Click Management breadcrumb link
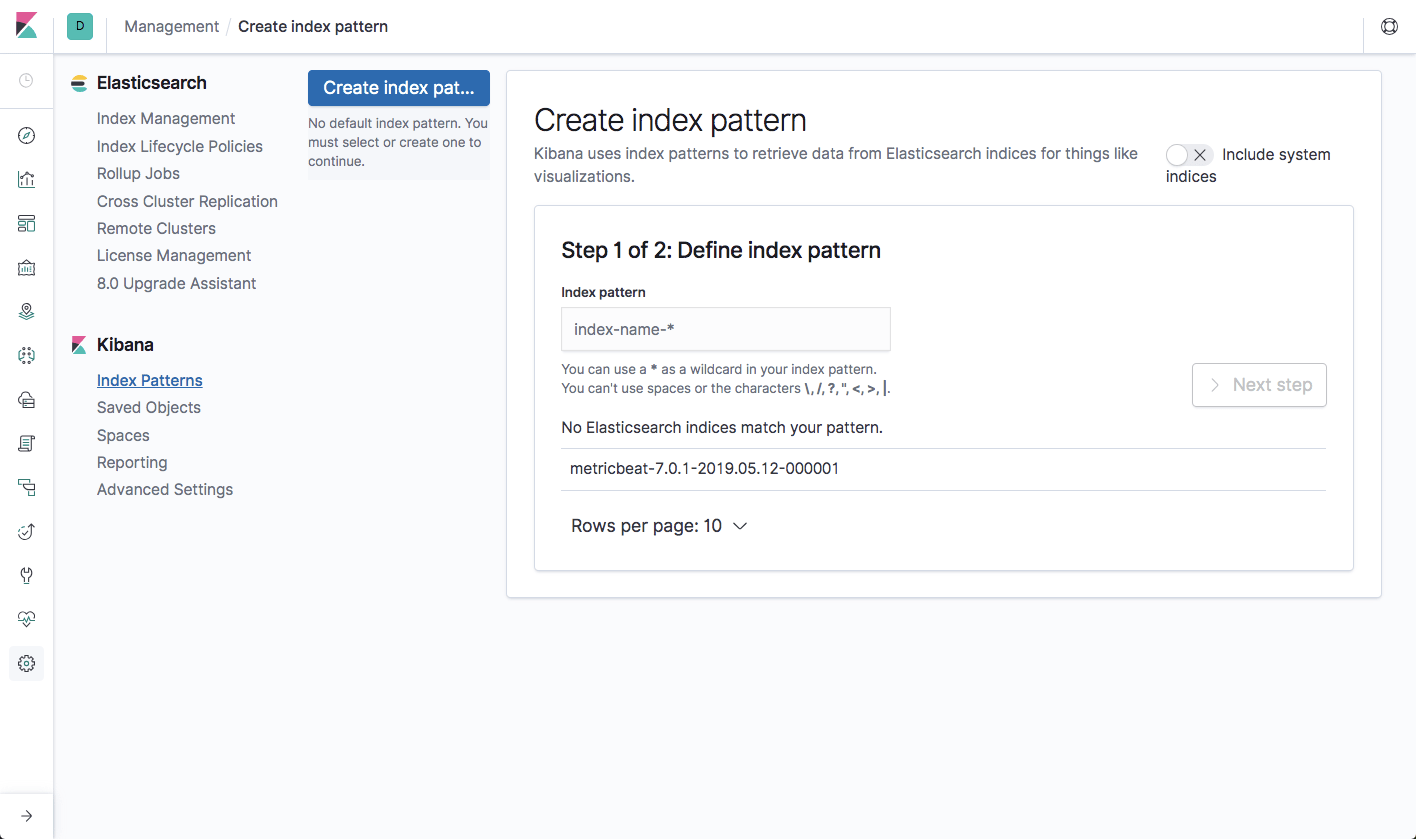 click(171, 27)
